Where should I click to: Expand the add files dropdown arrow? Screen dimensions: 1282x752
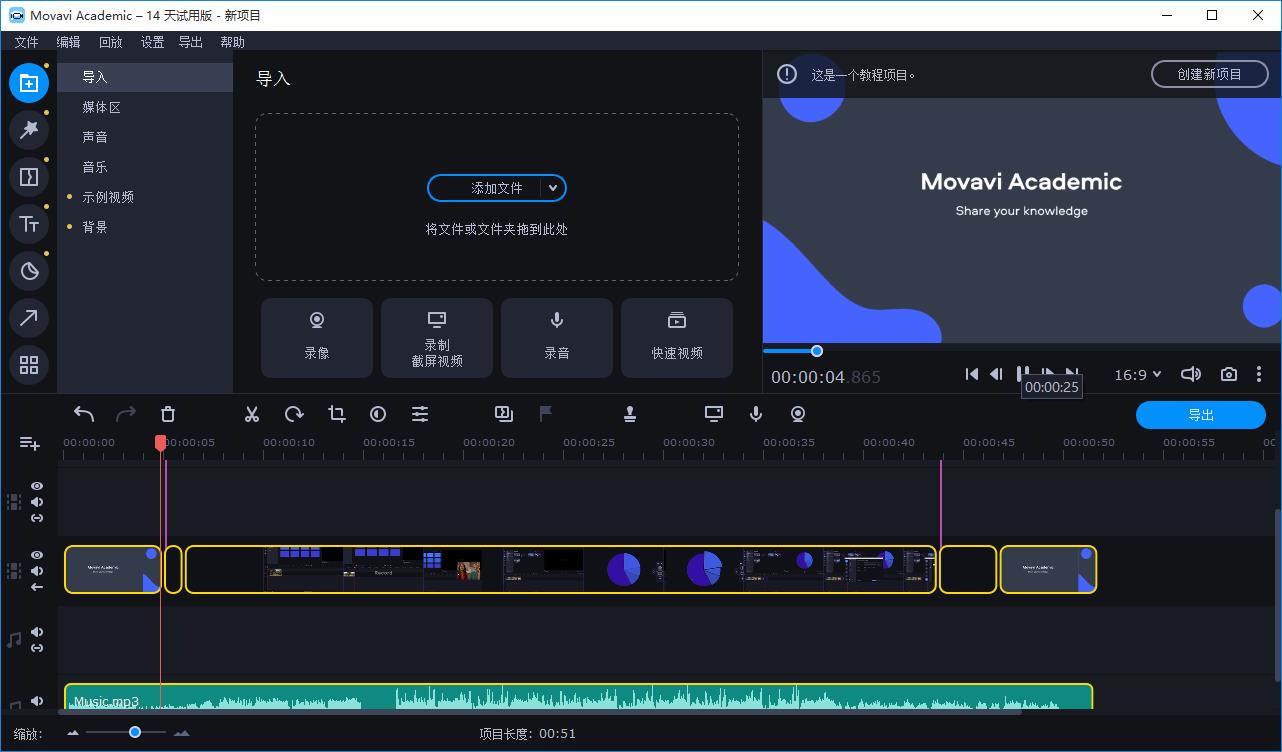[553, 188]
